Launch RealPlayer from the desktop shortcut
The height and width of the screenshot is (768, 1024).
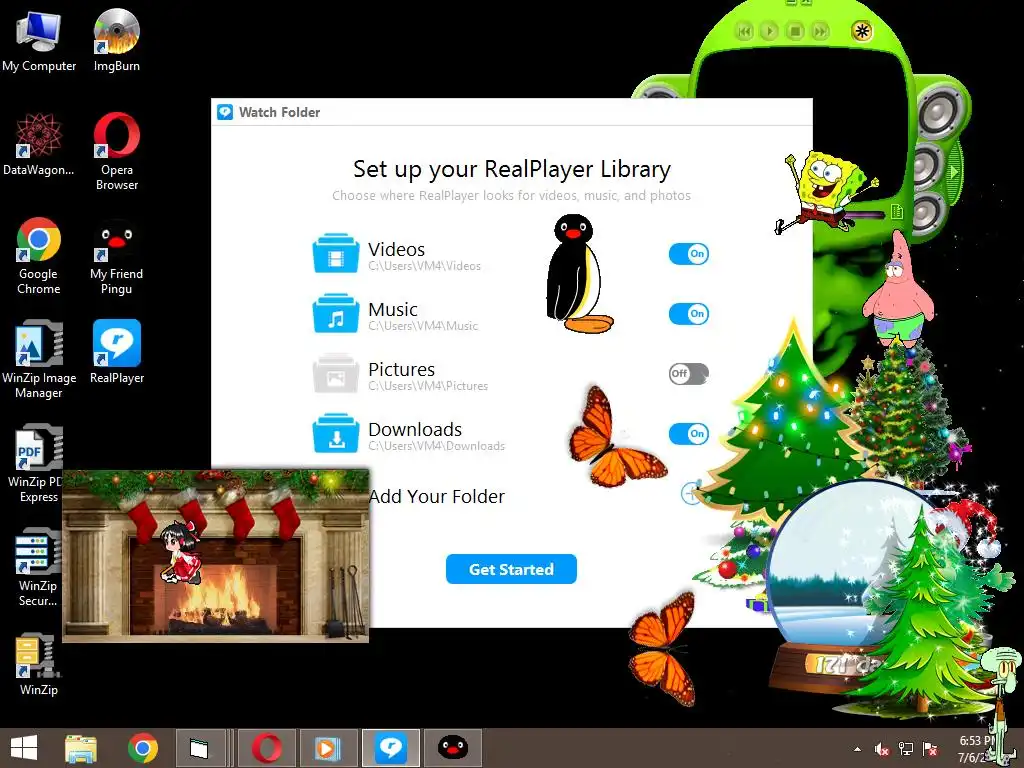point(116,351)
